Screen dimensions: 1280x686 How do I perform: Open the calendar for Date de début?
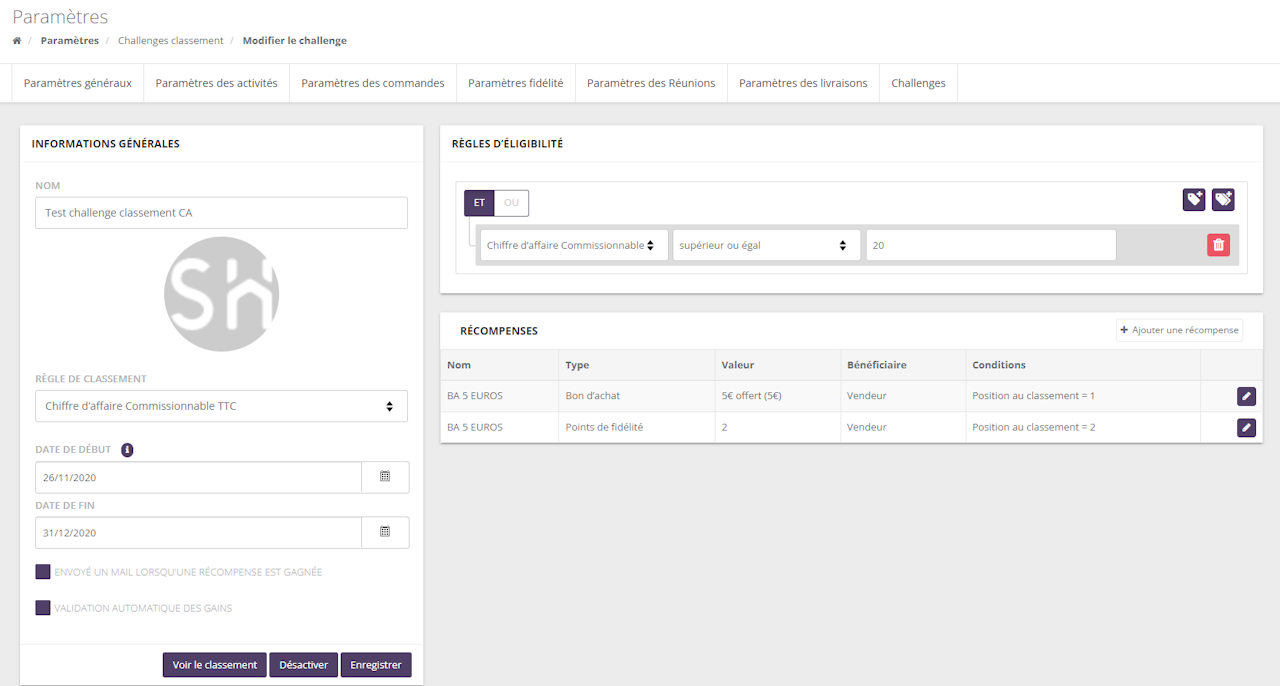[x=385, y=477]
